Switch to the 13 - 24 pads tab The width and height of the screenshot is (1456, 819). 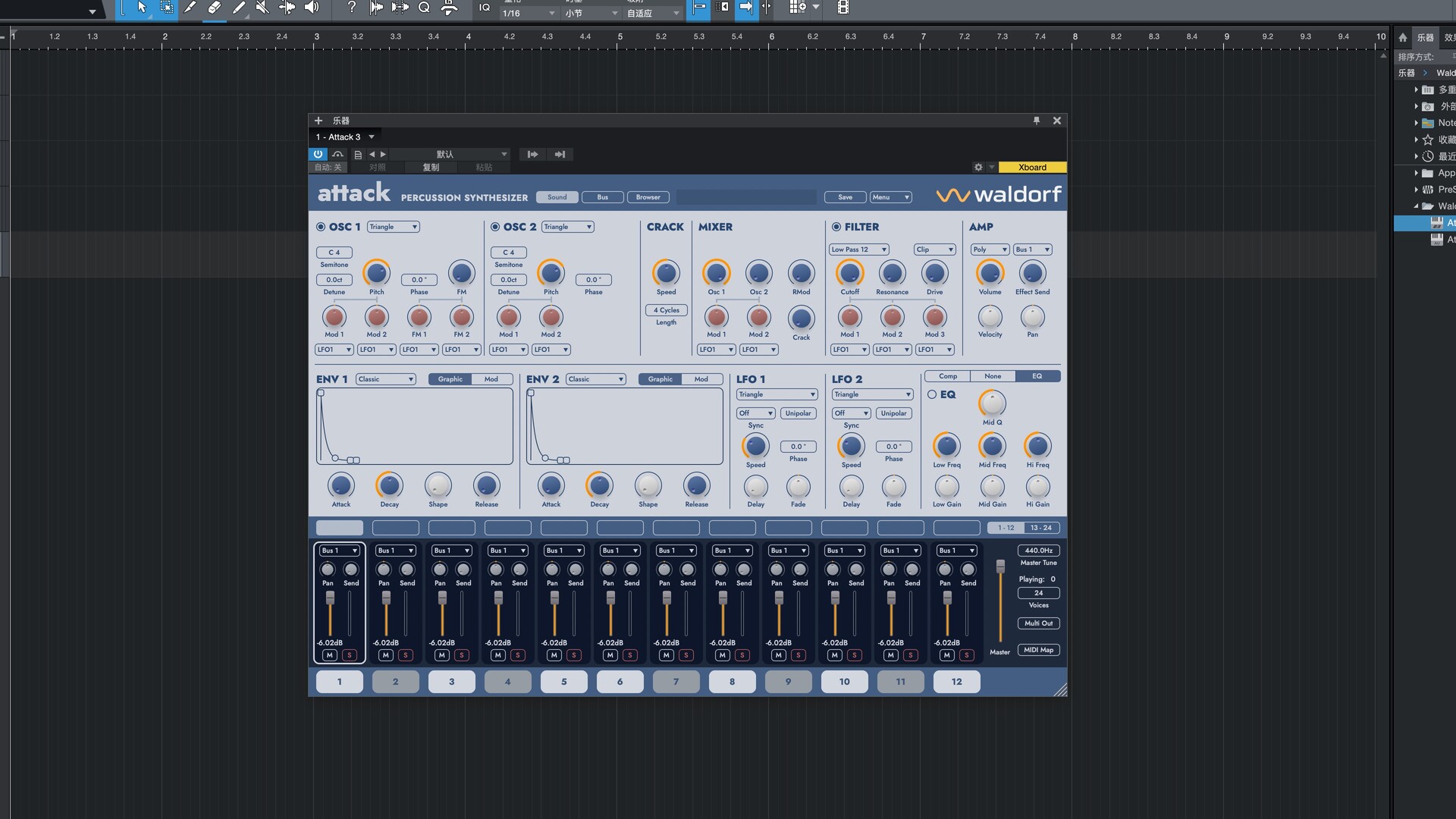tap(1042, 527)
